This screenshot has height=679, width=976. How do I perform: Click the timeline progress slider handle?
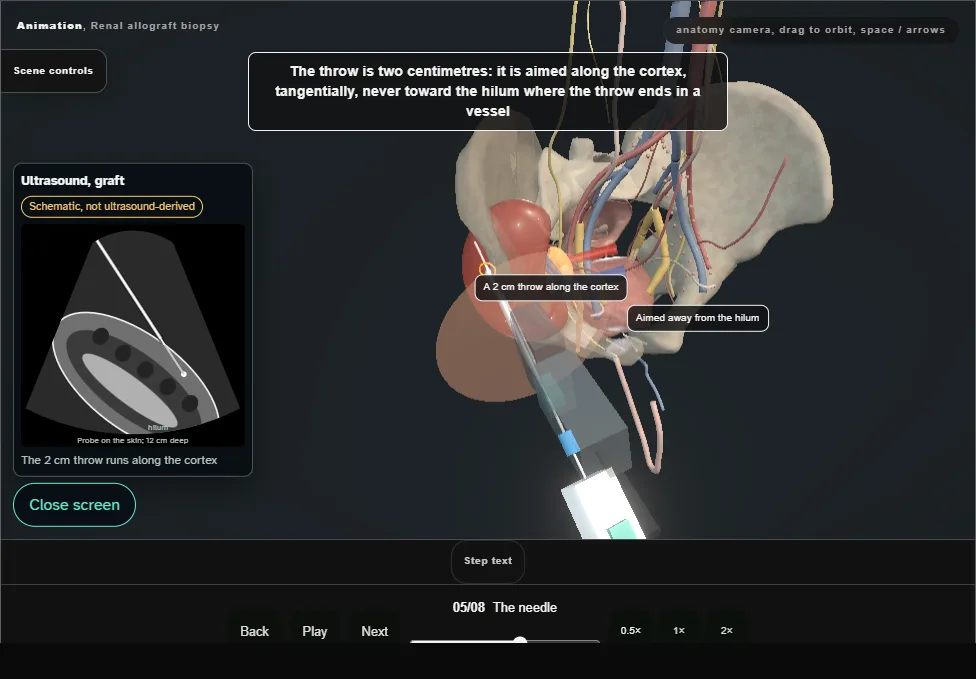(x=520, y=640)
